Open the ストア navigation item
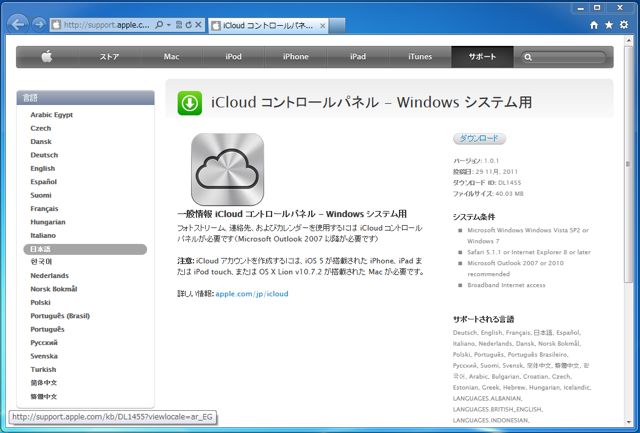640x433 pixels. tap(109, 57)
